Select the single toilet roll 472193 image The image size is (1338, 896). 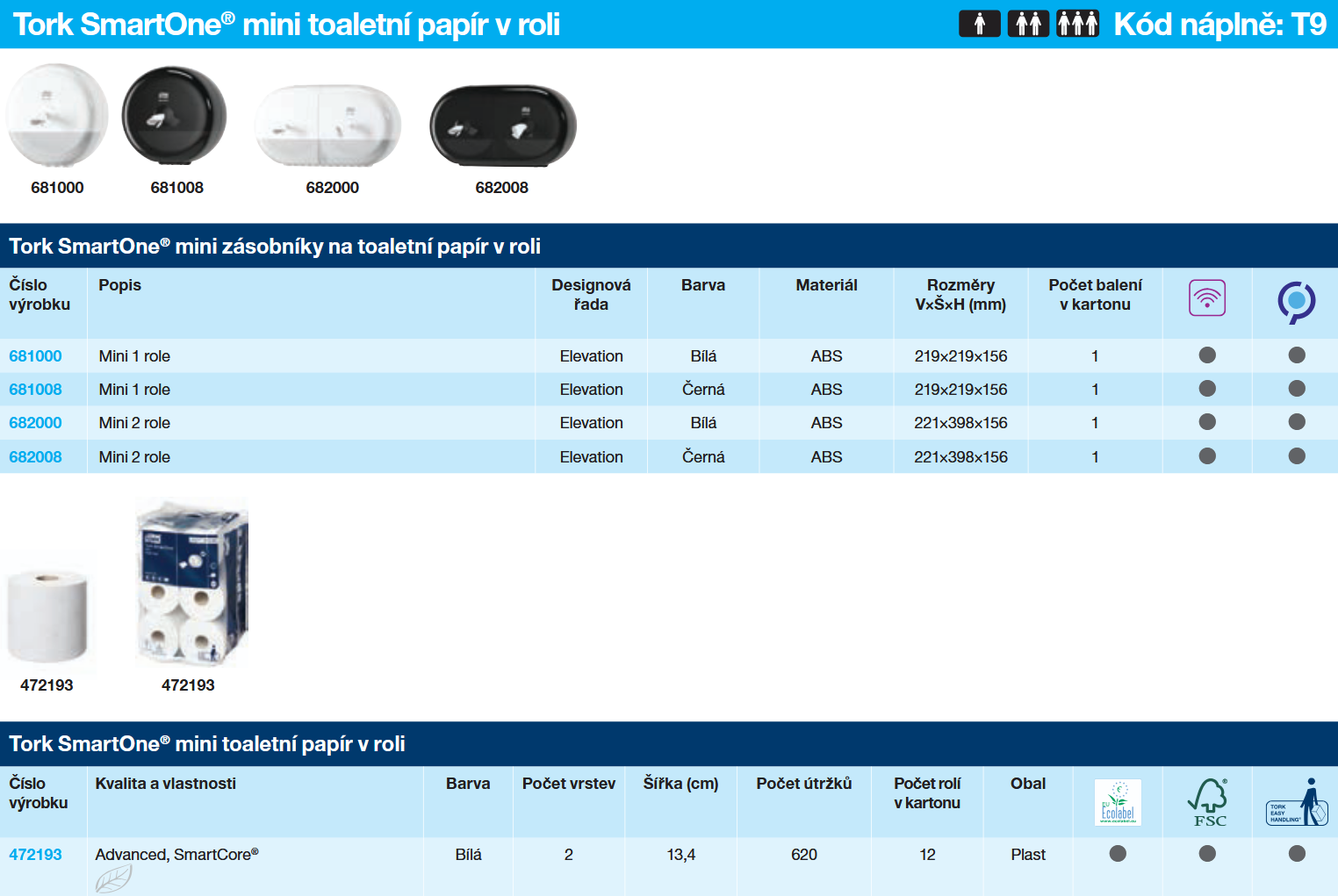(47, 616)
